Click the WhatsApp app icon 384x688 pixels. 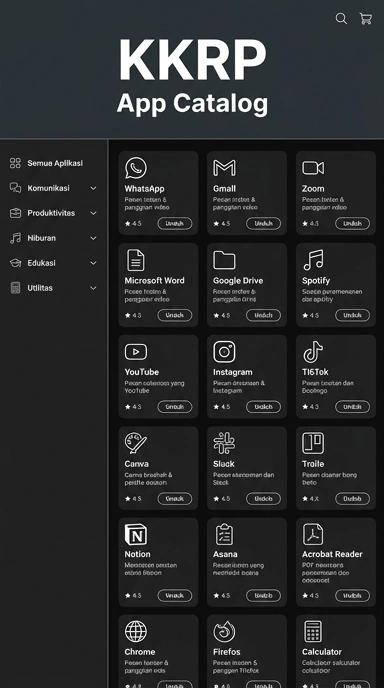136,168
